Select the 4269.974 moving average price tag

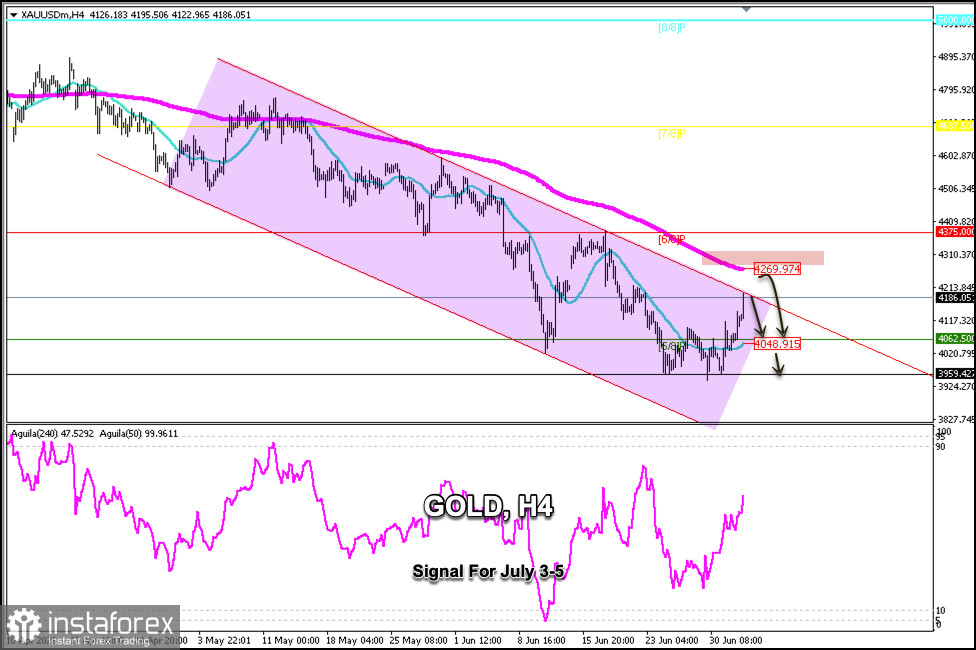(777, 269)
